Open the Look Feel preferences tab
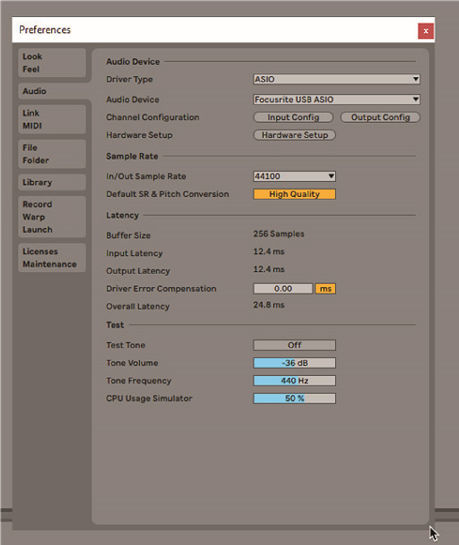 [x=52, y=63]
